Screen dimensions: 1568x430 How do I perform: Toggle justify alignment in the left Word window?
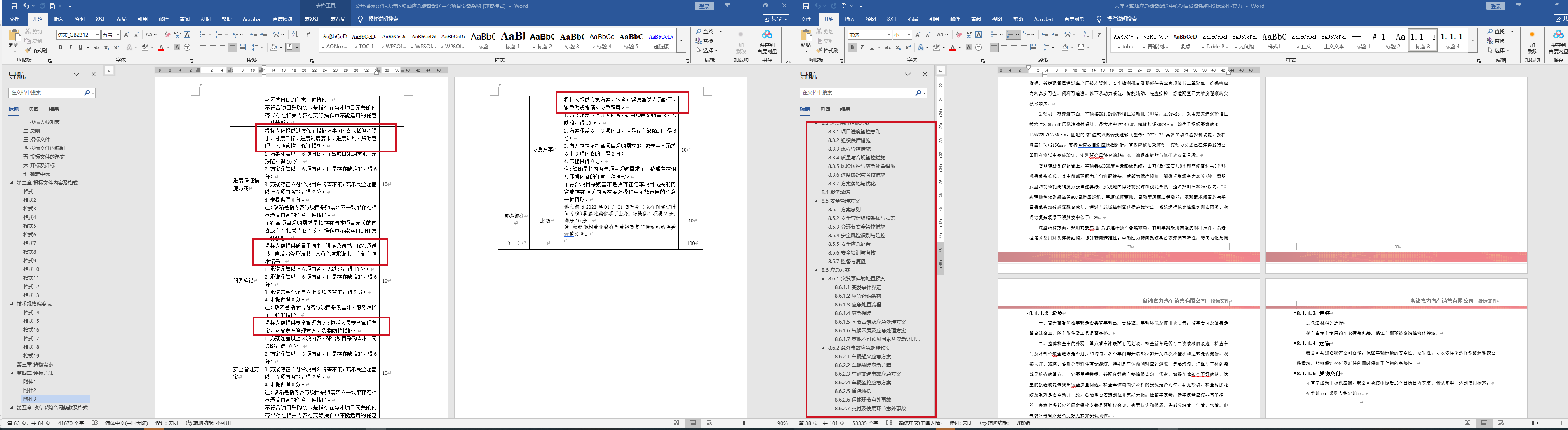[x=232, y=47]
